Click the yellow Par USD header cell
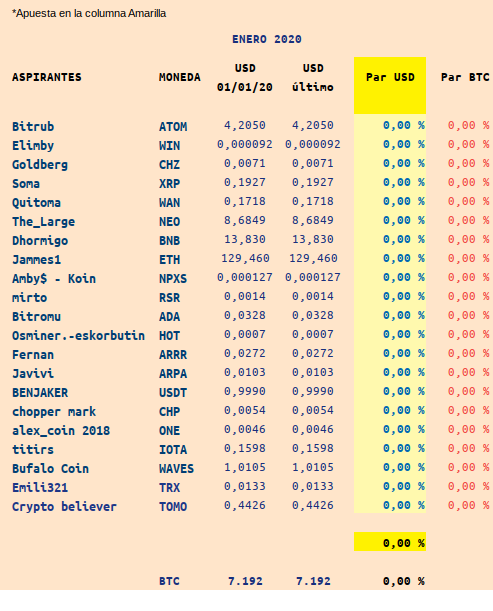 (390, 85)
